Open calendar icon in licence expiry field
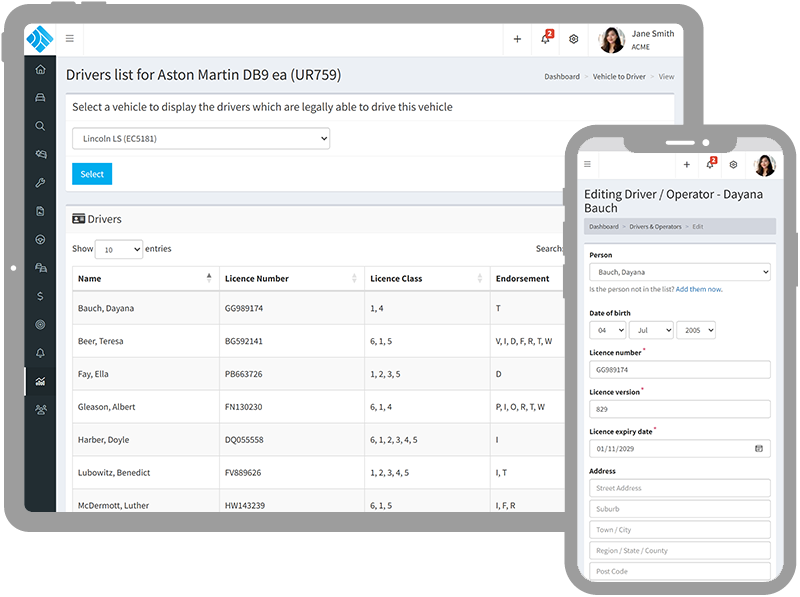The width and height of the screenshot is (800, 597). click(759, 449)
